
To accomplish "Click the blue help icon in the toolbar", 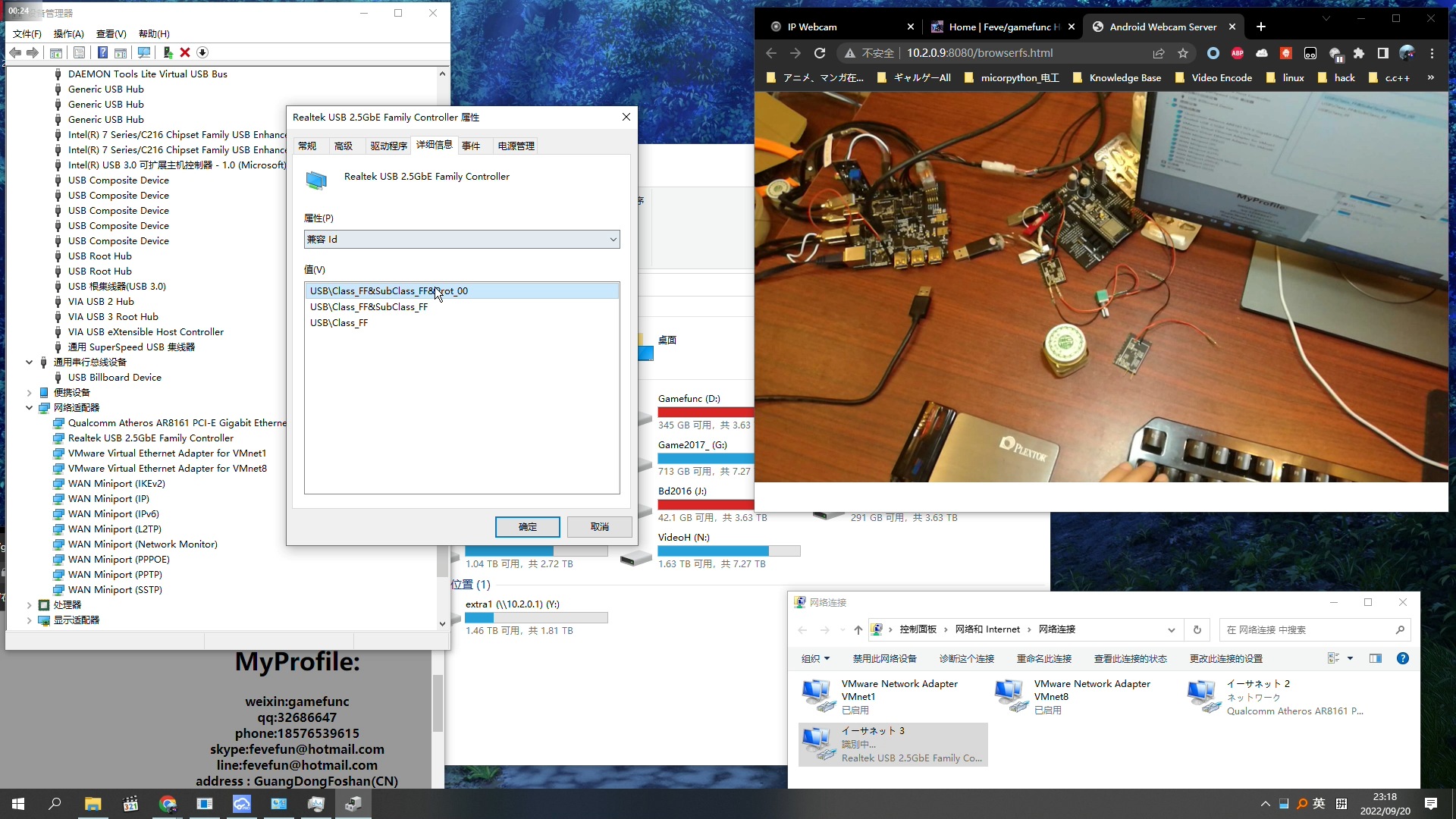I will click(102, 52).
